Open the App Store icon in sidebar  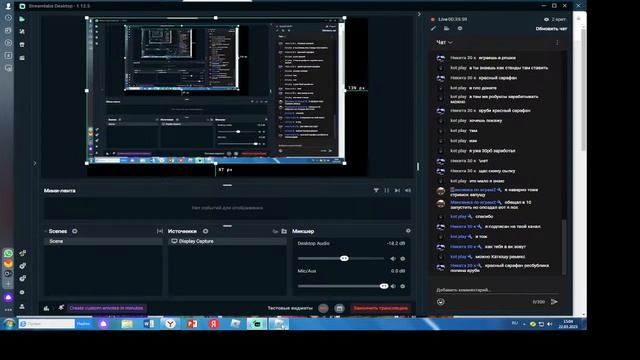coord(22,44)
